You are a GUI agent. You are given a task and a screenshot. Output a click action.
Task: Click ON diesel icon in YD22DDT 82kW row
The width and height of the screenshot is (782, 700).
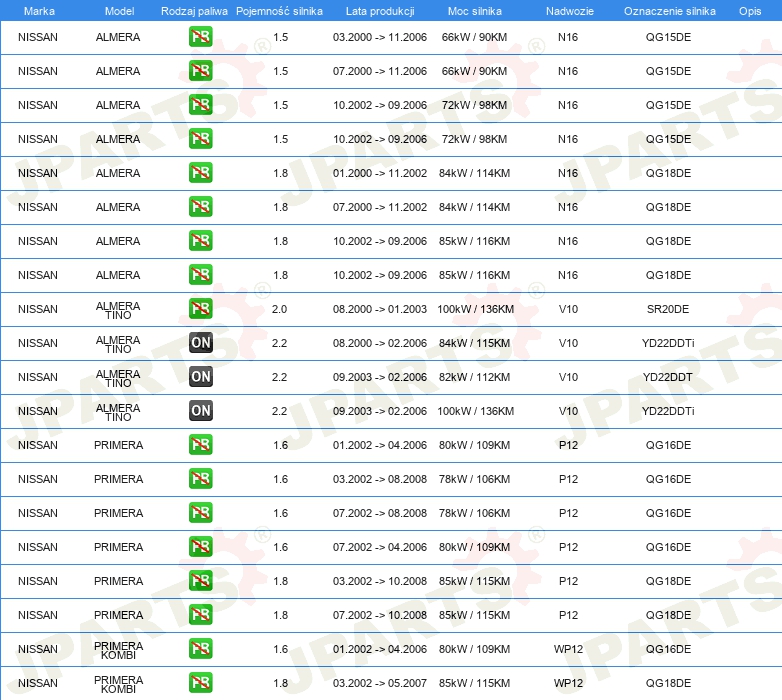tap(200, 377)
